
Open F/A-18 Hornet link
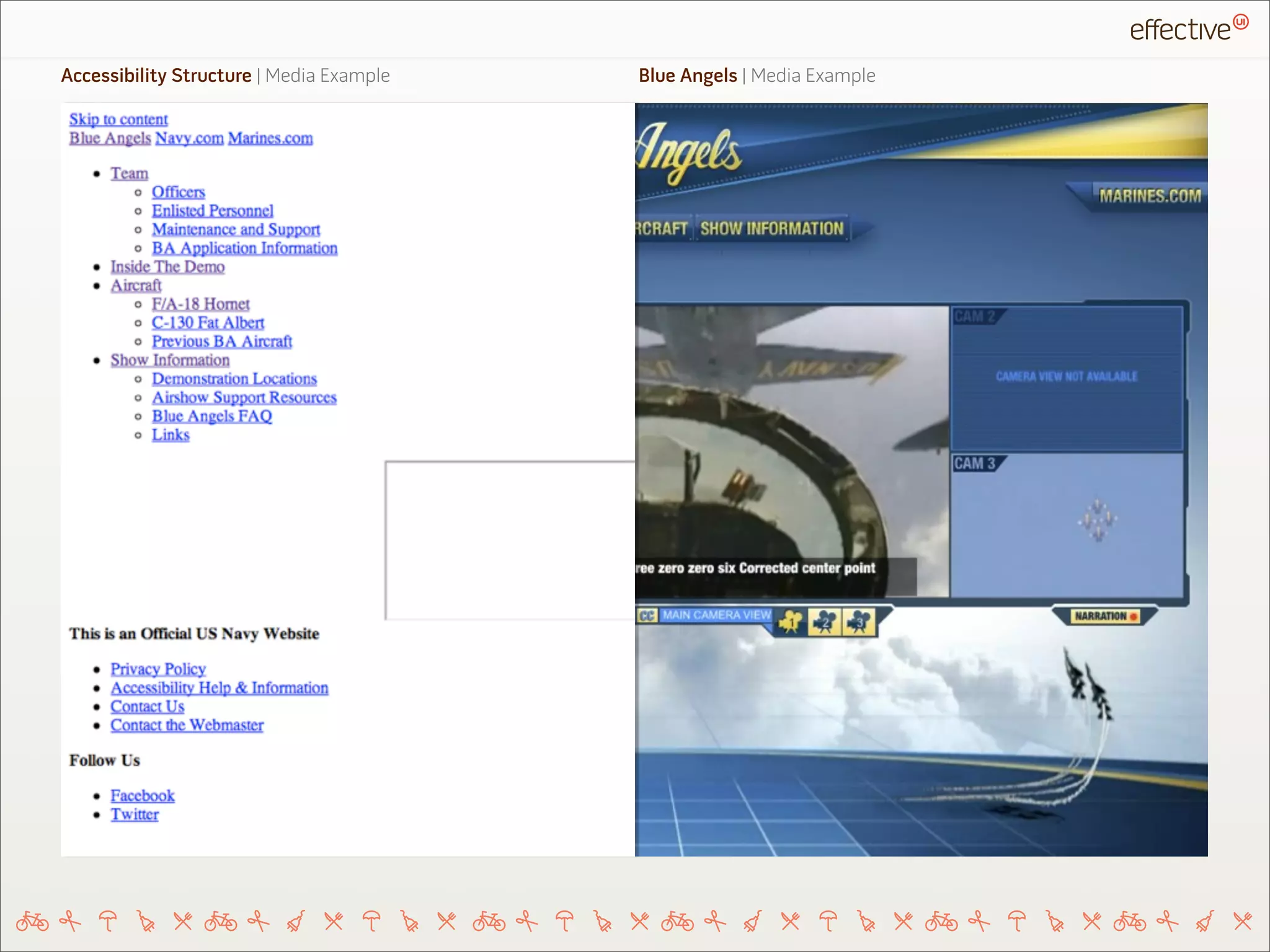201,304
